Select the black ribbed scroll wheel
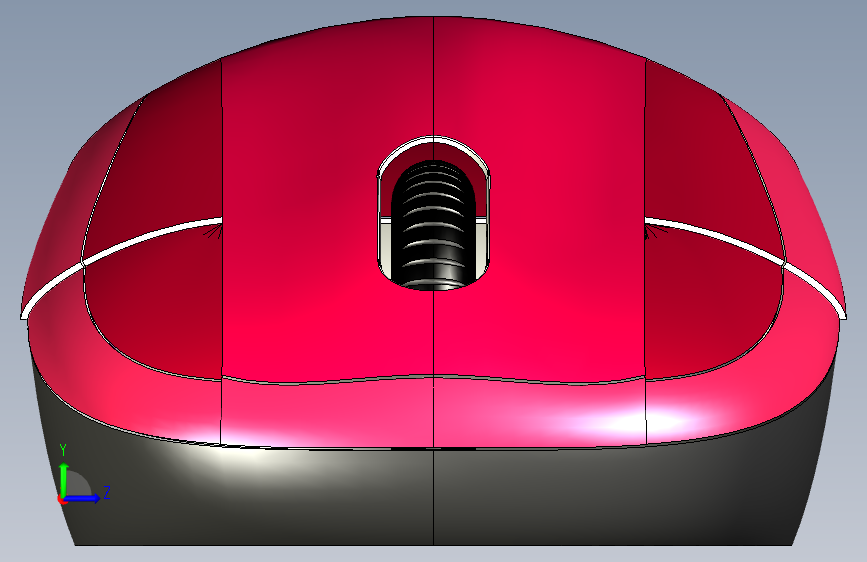The width and height of the screenshot is (867, 562). click(x=434, y=224)
